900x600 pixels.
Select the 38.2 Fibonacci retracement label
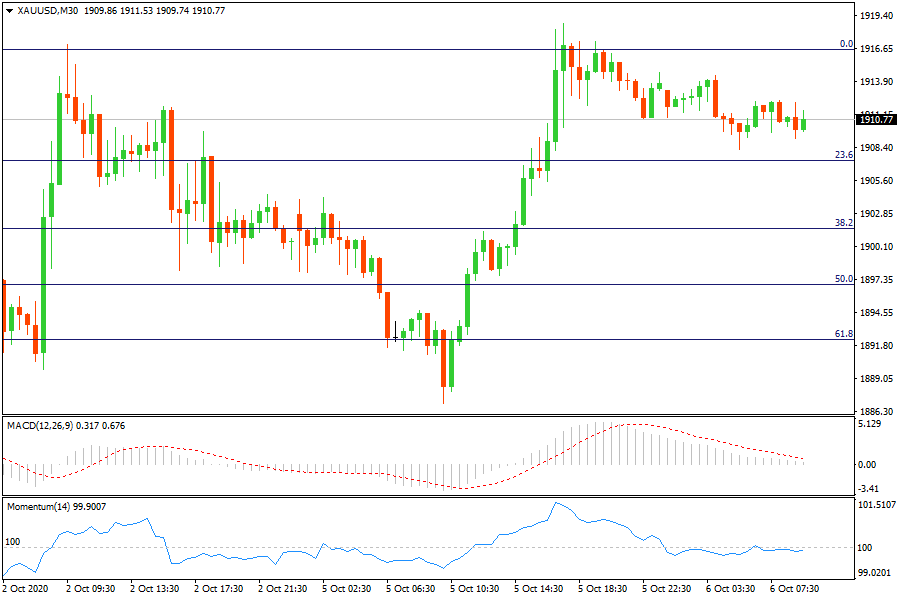point(843,223)
